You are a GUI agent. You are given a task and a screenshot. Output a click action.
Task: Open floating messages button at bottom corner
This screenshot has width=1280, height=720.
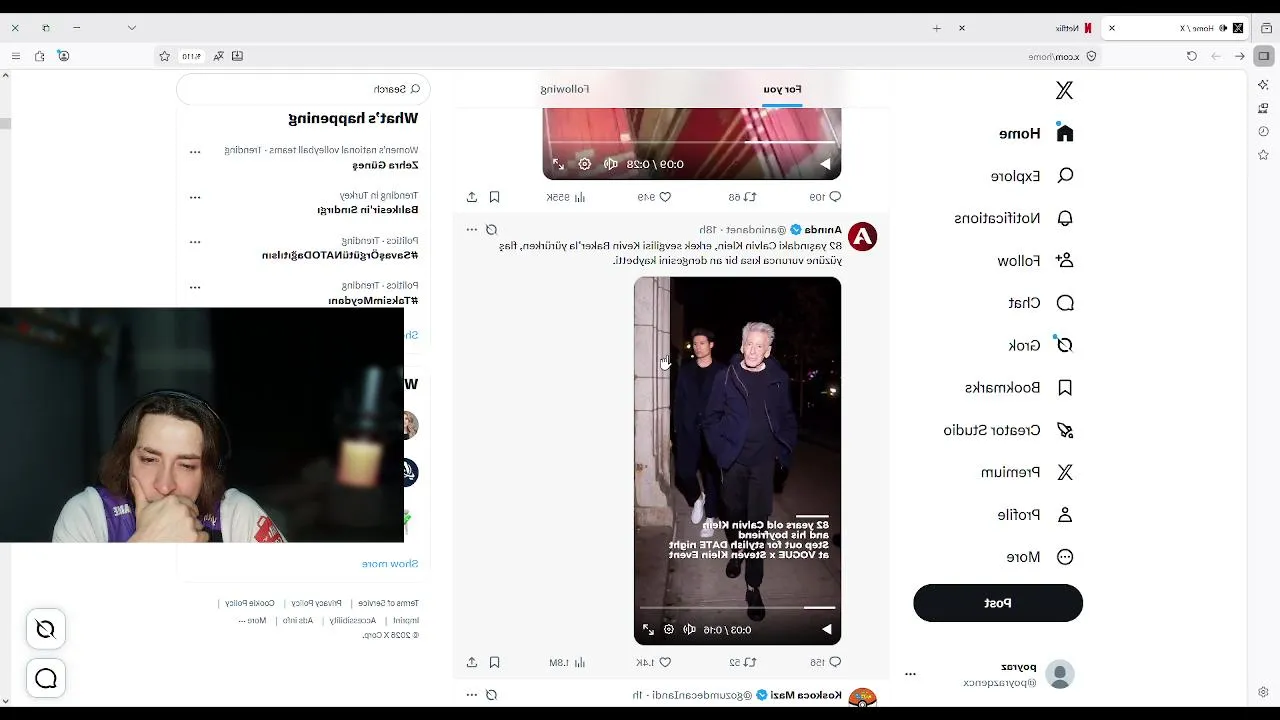[x=46, y=679]
